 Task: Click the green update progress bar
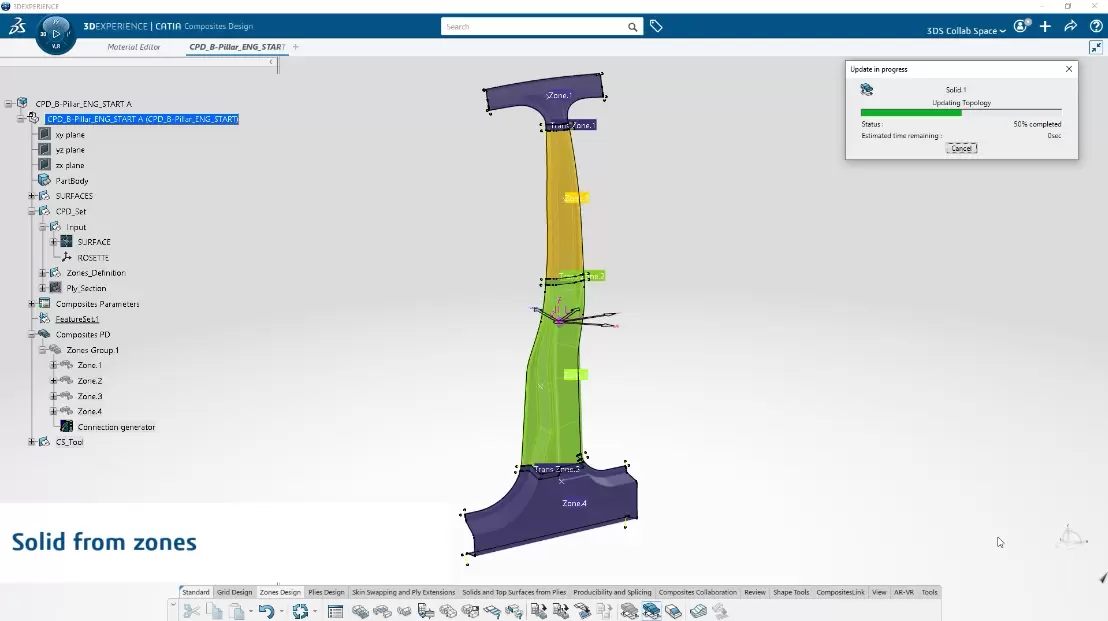tap(910, 112)
